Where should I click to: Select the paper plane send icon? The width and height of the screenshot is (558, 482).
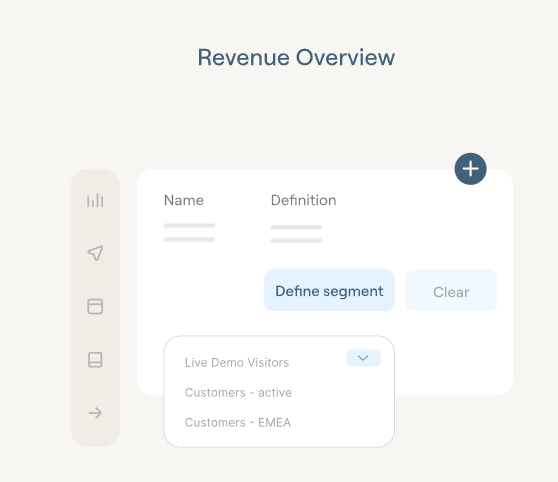(95, 253)
